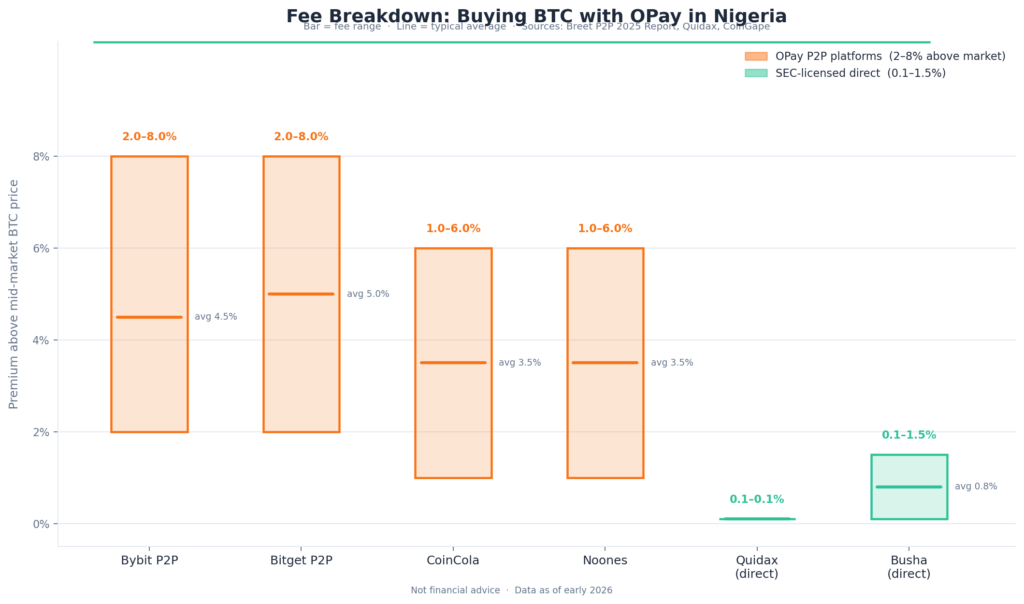Image resolution: width=1024 pixels, height=604 pixels.
Task: Click the CoinCola orange fee bar
Action: coord(453,420)
